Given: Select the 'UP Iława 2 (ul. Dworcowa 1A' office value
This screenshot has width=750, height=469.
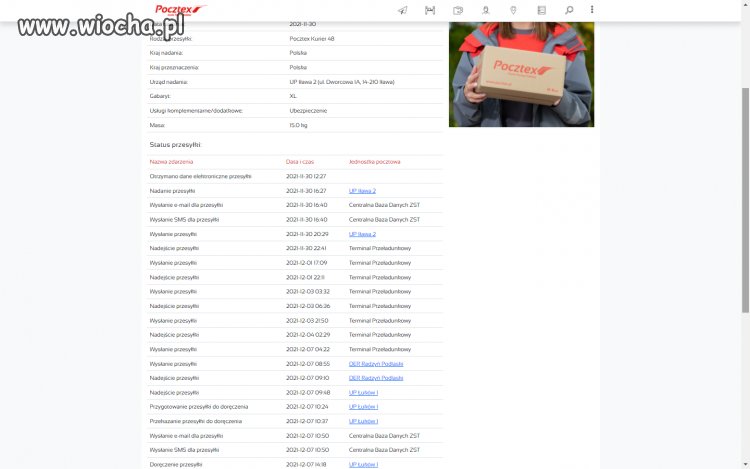Looking at the screenshot, I should [x=342, y=82].
